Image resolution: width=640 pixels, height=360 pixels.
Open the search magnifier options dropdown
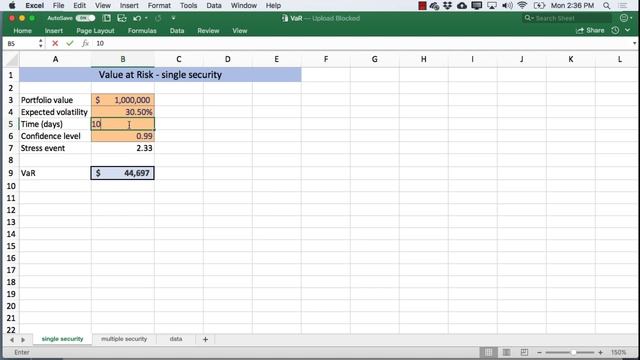point(529,18)
